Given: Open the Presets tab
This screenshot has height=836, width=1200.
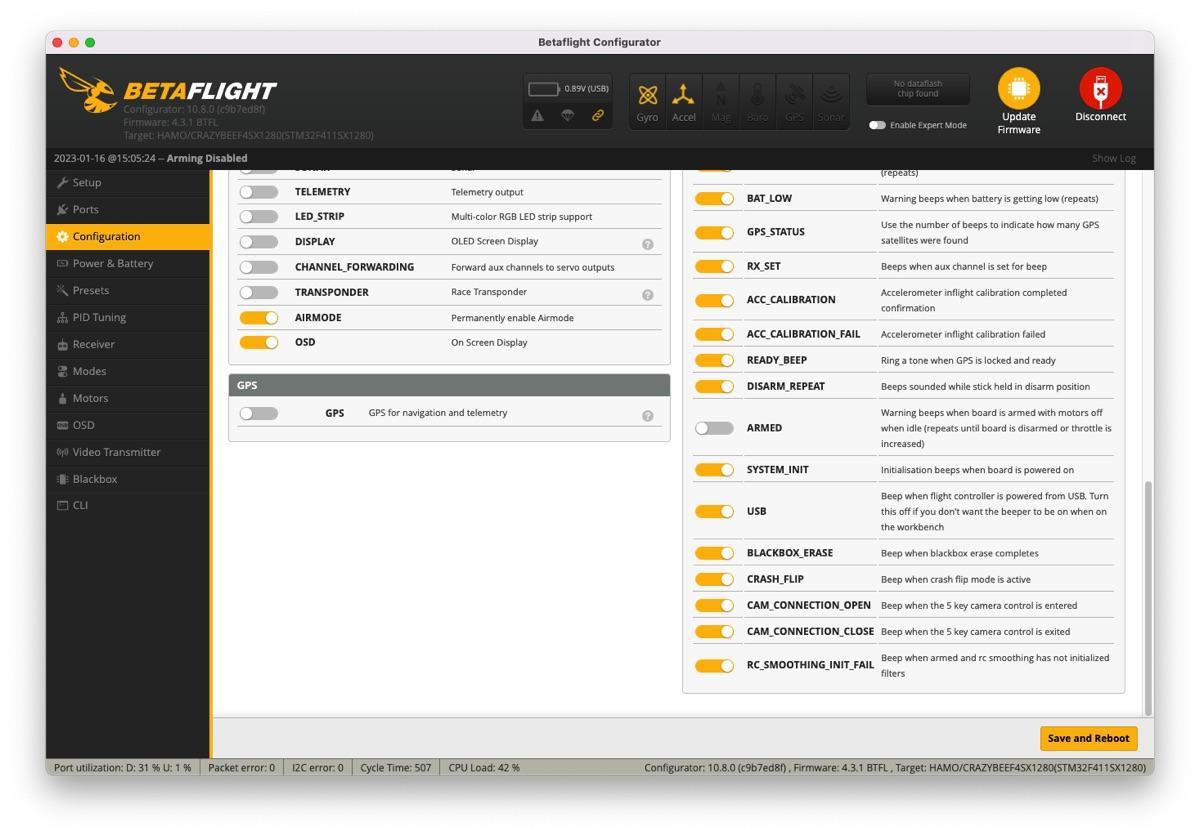Looking at the screenshot, I should 128,291.
